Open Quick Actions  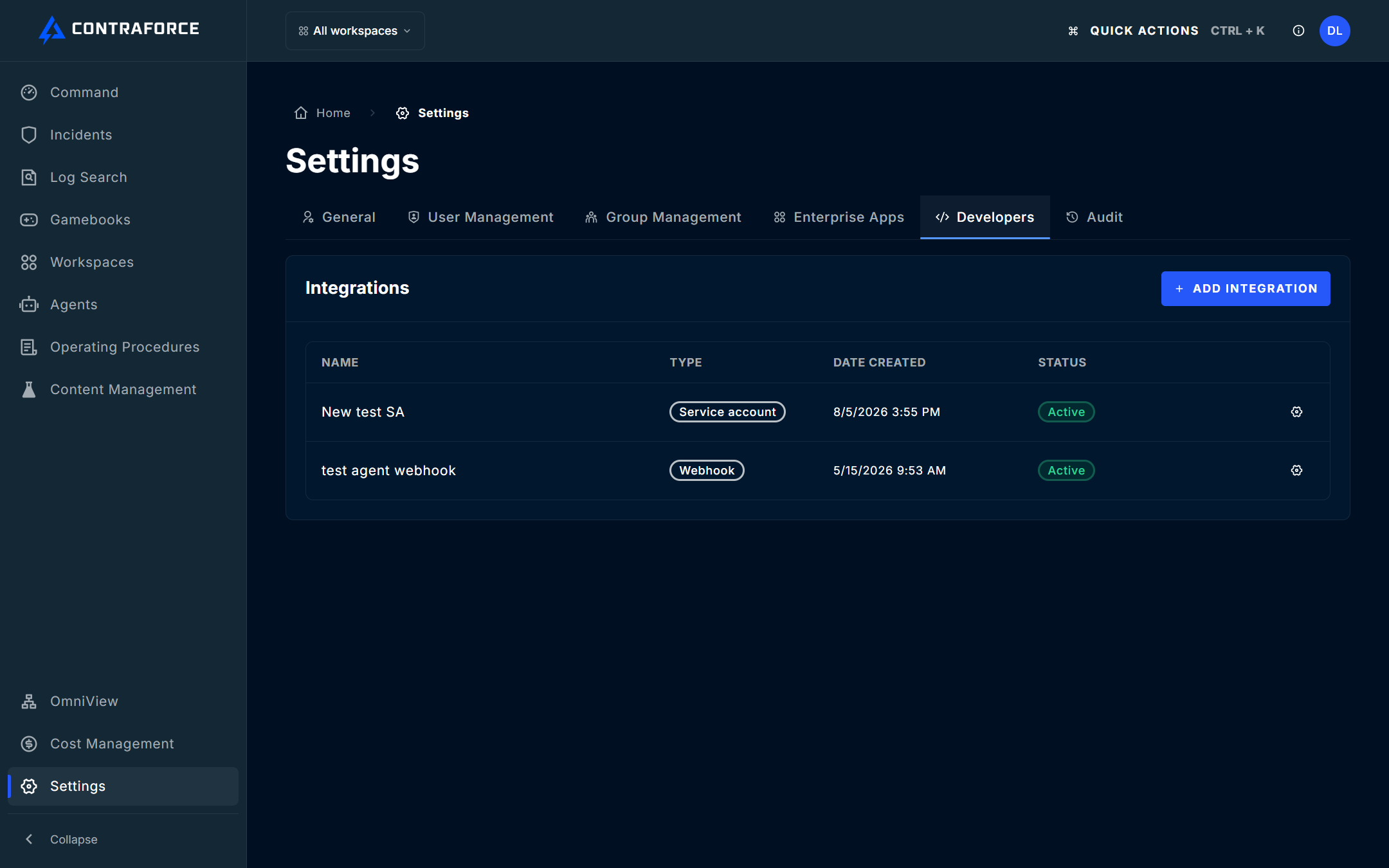pyautogui.click(x=1144, y=31)
